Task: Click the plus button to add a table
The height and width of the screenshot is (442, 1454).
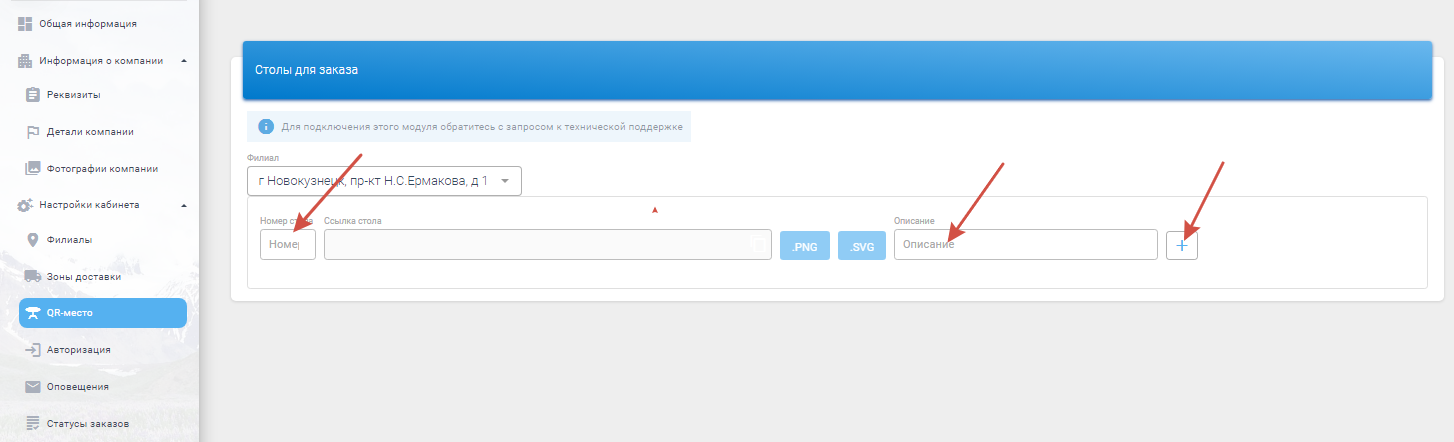Action: point(1181,245)
